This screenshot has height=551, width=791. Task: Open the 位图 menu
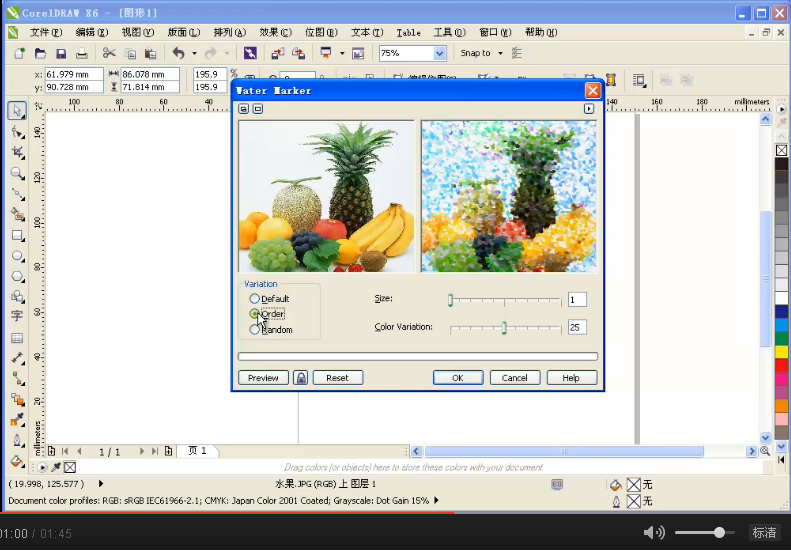321,32
